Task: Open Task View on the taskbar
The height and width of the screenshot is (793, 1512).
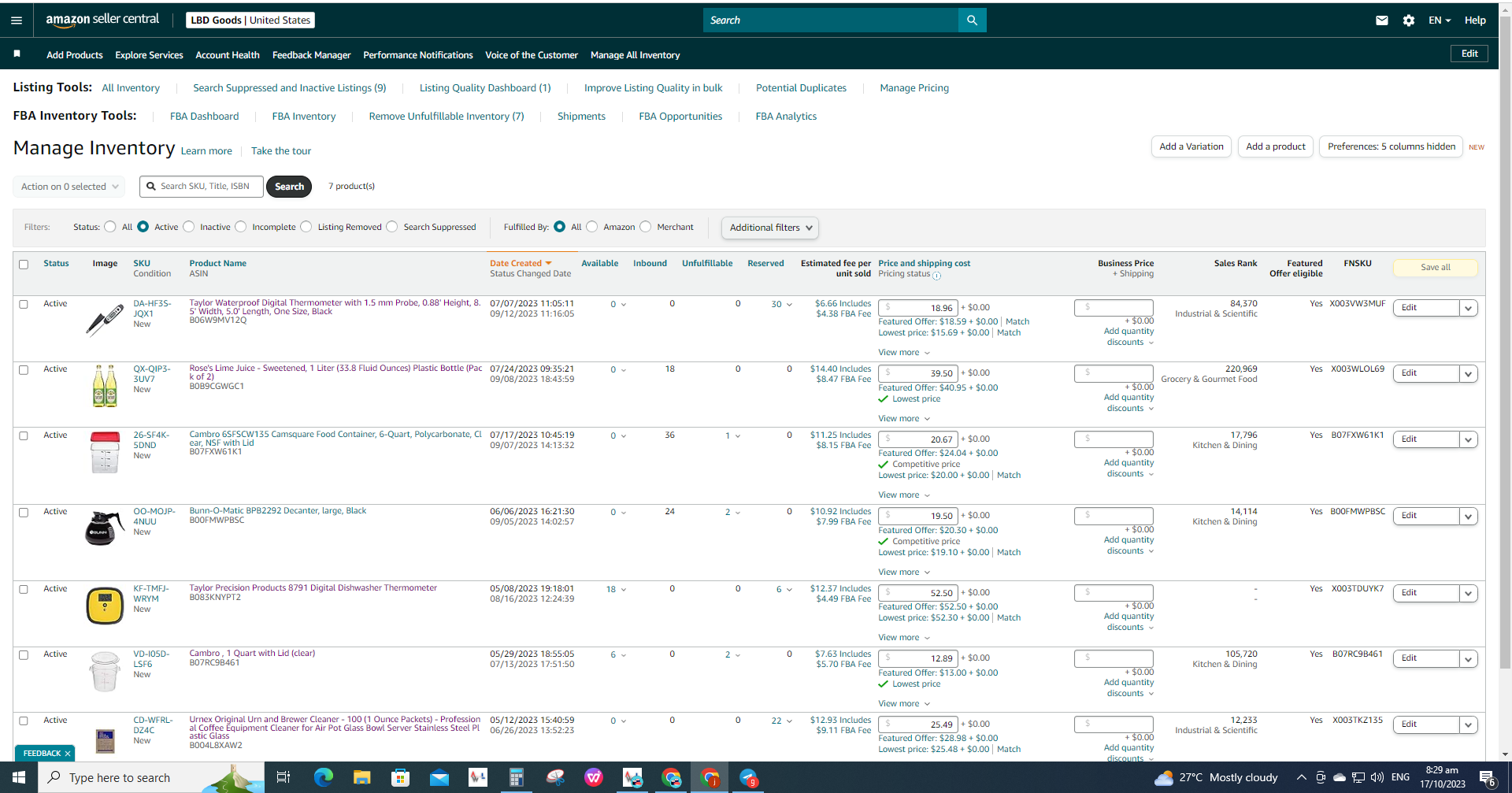Action: [x=283, y=777]
